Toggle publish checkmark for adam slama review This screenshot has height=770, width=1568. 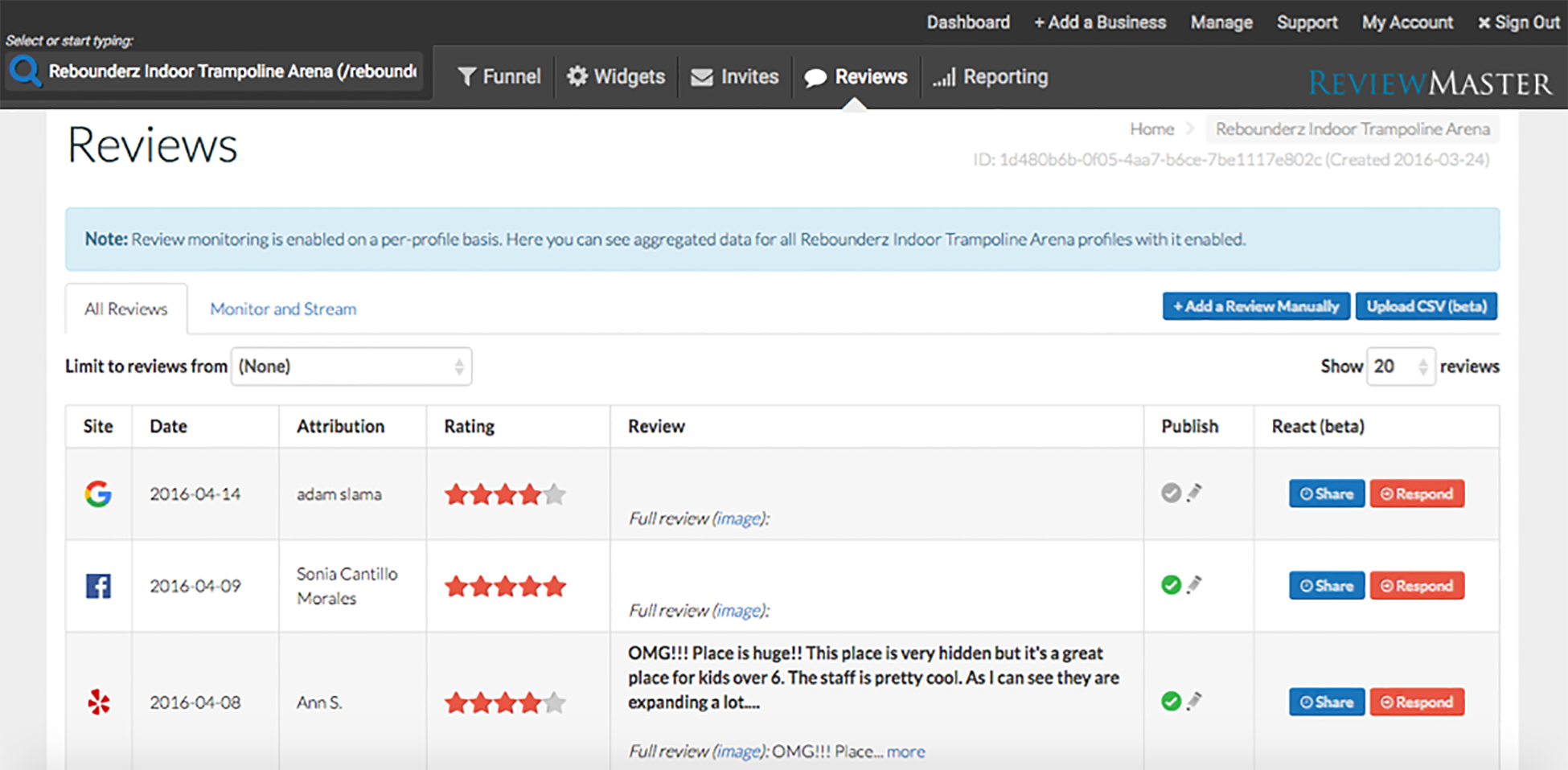tap(1171, 493)
